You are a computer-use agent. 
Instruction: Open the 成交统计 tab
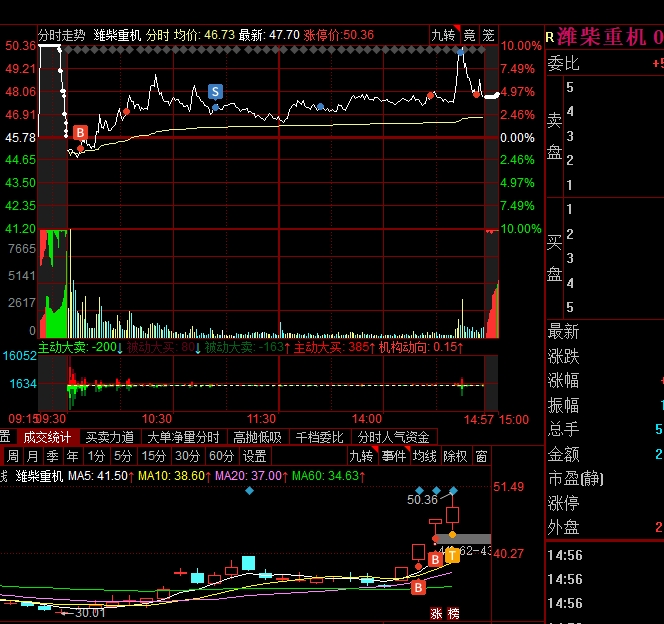coord(47,437)
